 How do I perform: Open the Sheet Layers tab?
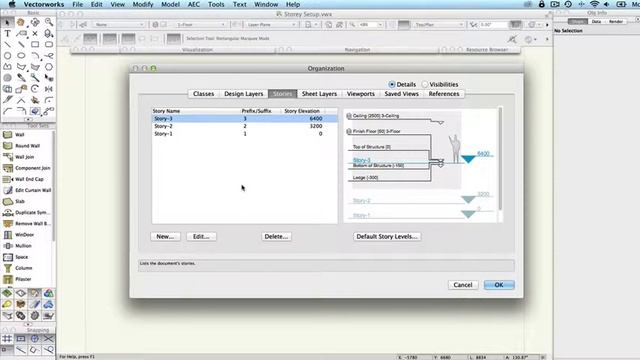pyautogui.click(x=319, y=94)
